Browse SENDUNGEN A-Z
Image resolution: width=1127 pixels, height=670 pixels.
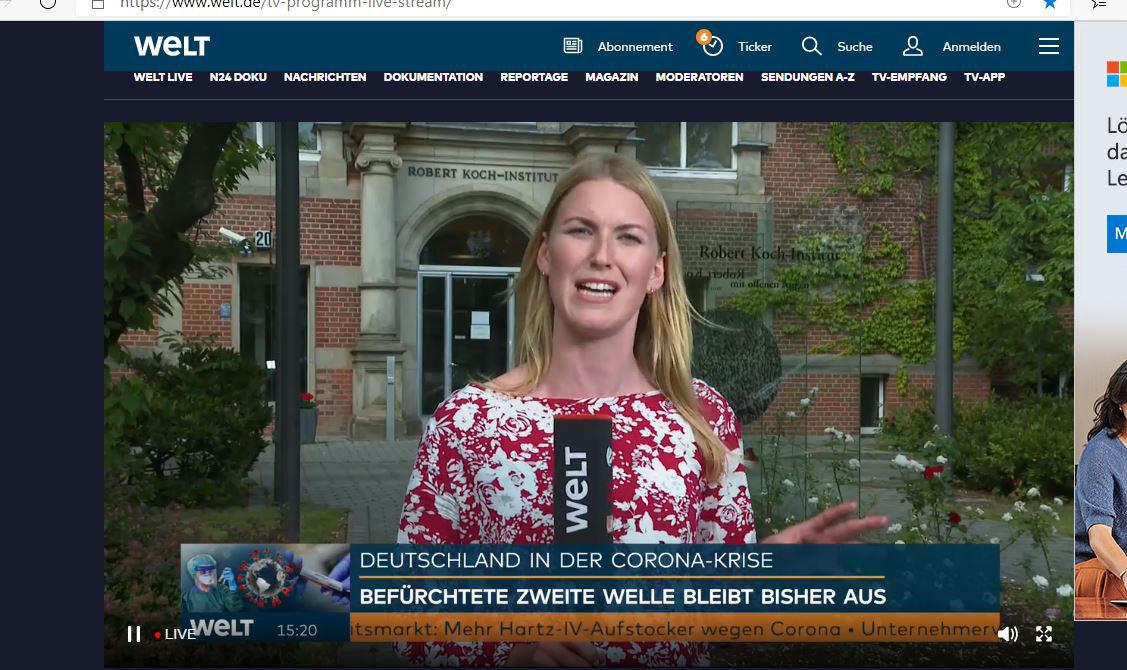[808, 77]
